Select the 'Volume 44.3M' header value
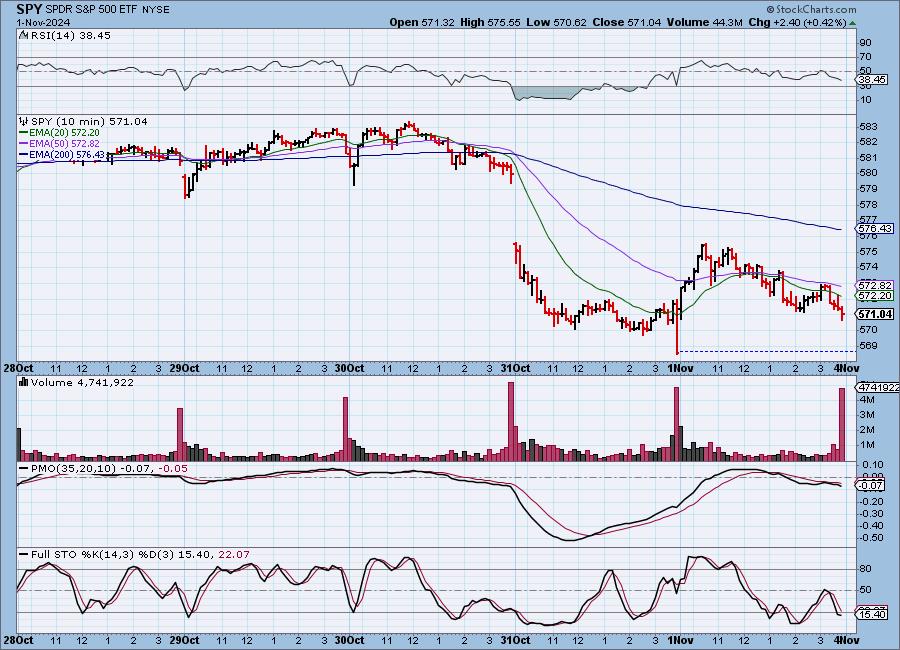This screenshot has width=900, height=650. (x=704, y=22)
